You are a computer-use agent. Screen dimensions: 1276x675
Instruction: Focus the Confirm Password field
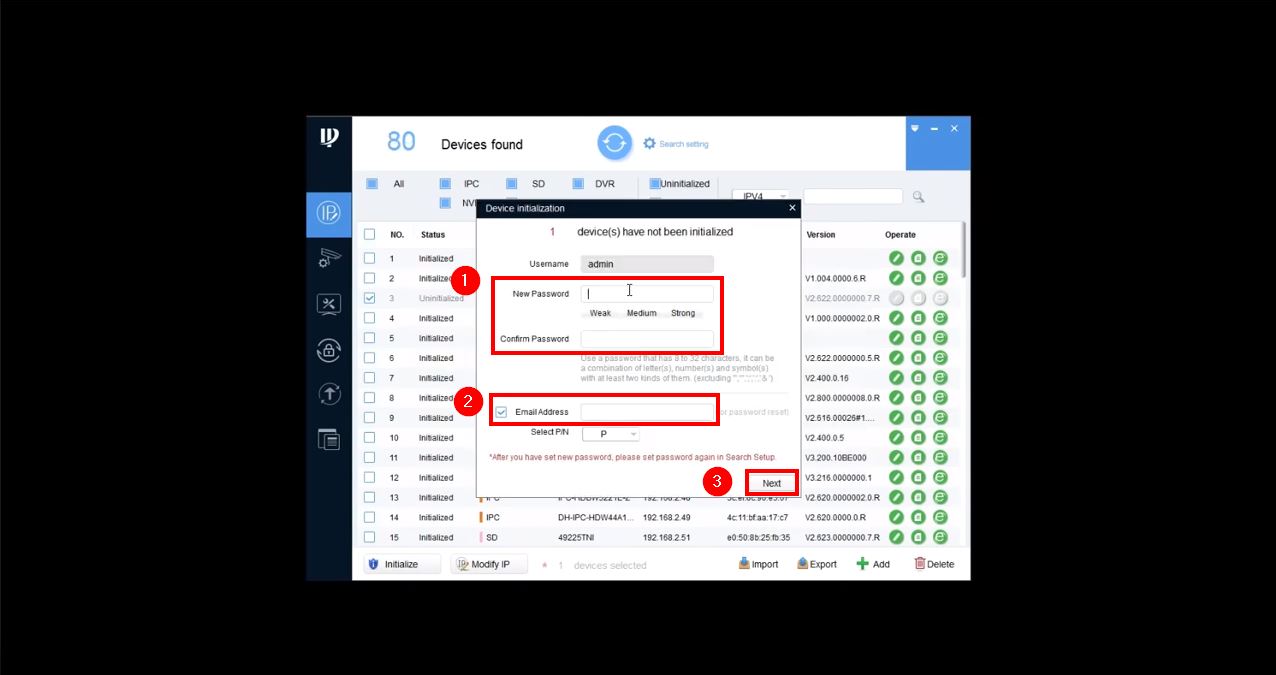click(647, 339)
